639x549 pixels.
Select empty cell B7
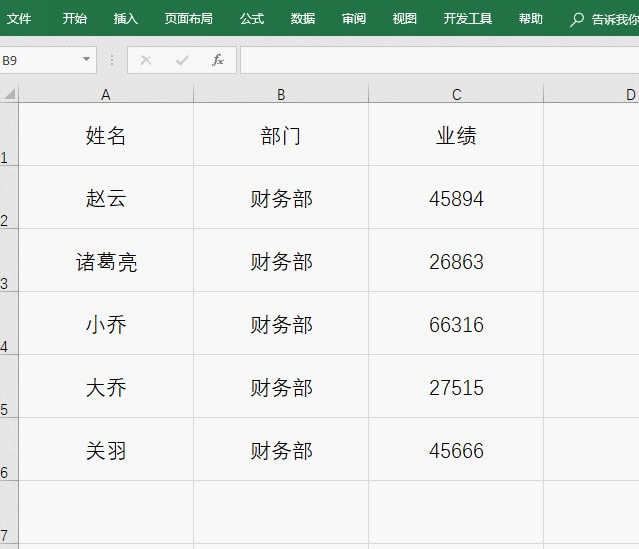(x=281, y=512)
